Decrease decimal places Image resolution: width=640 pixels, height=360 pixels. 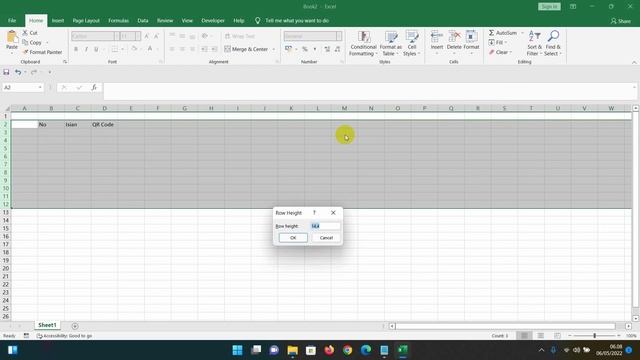(x=337, y=49)
